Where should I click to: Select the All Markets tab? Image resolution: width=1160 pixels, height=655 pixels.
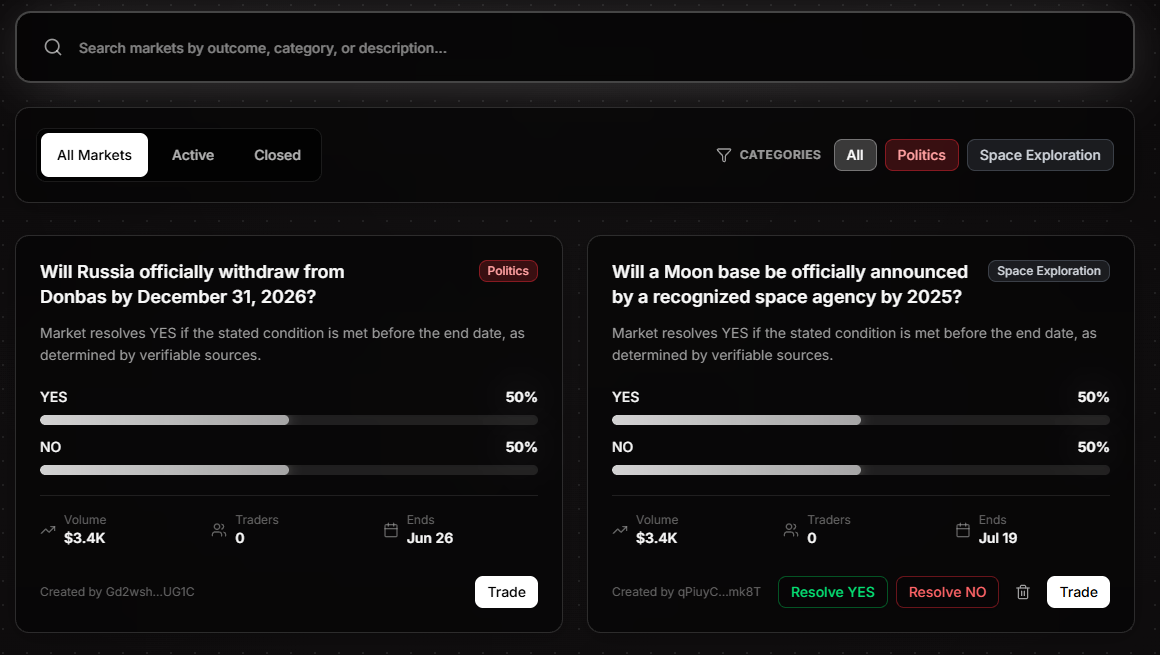click(x=94, y=155)
